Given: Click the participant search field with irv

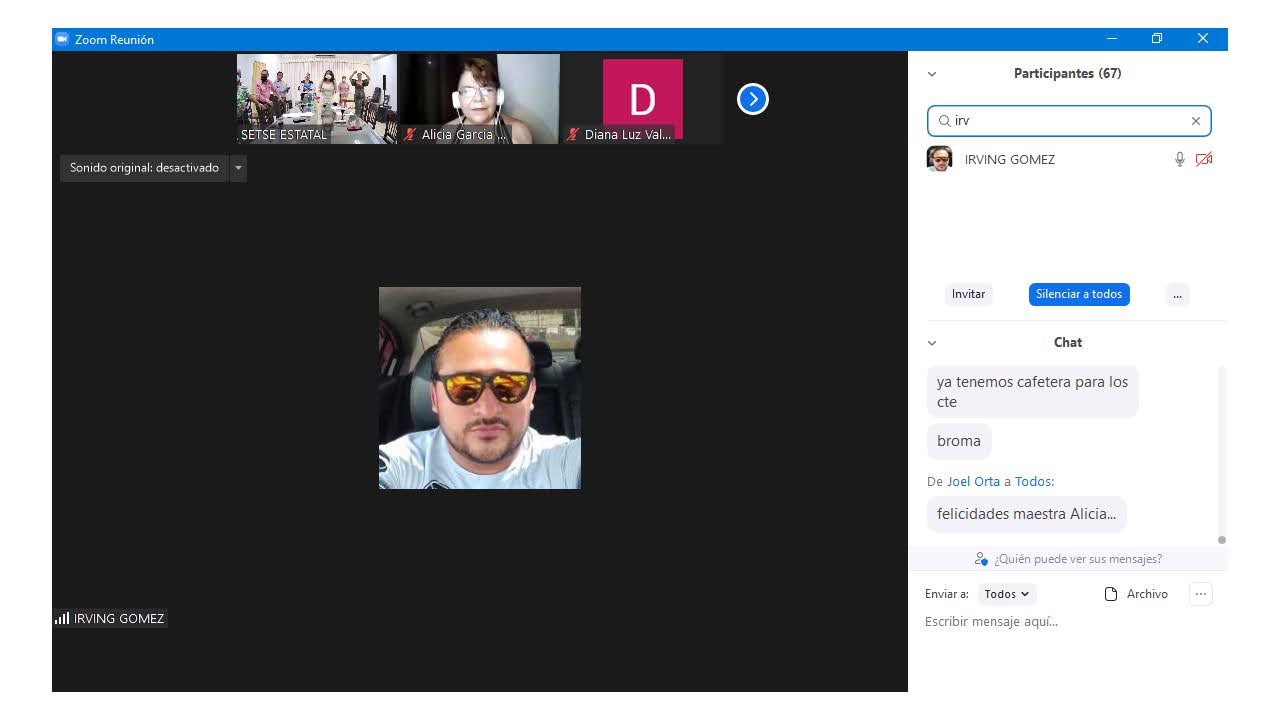Looking at the screenshot, I should pyautogui.click(x=1069, y=121).
